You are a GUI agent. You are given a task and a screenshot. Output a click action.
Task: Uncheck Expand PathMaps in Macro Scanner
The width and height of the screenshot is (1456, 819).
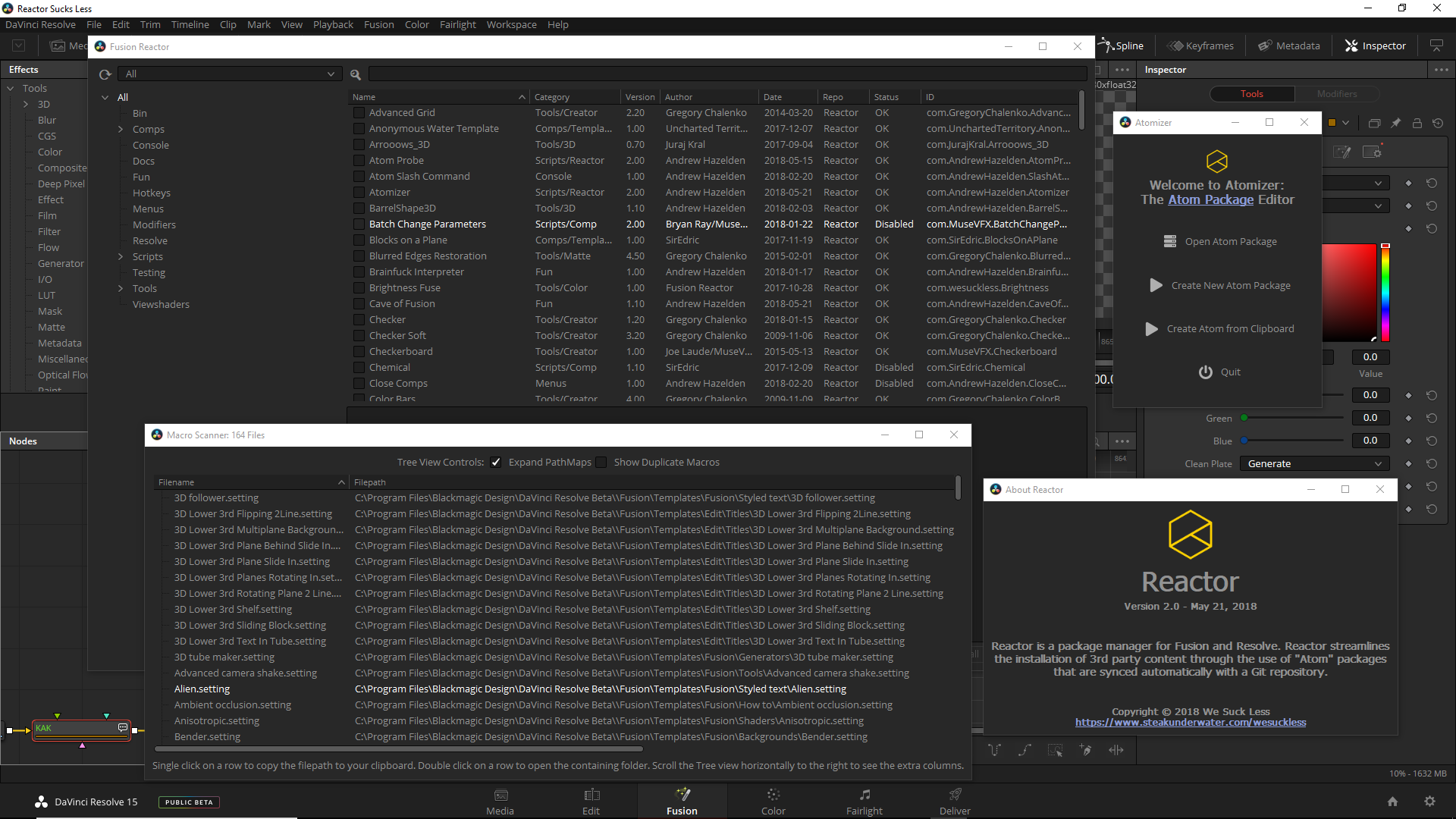(x=496, y=463)
